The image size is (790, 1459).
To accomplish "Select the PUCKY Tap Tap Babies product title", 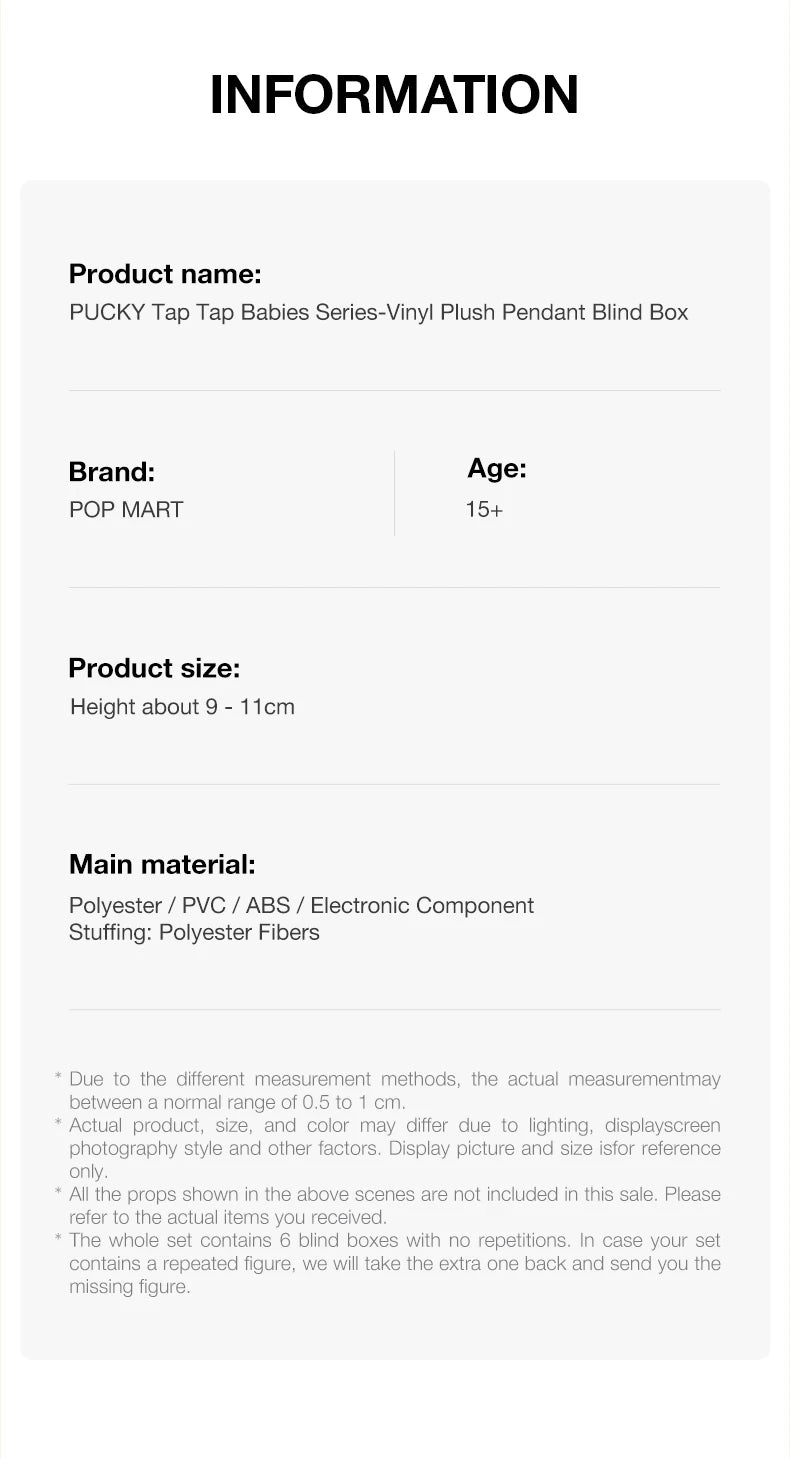I will [x=379, y=312].
